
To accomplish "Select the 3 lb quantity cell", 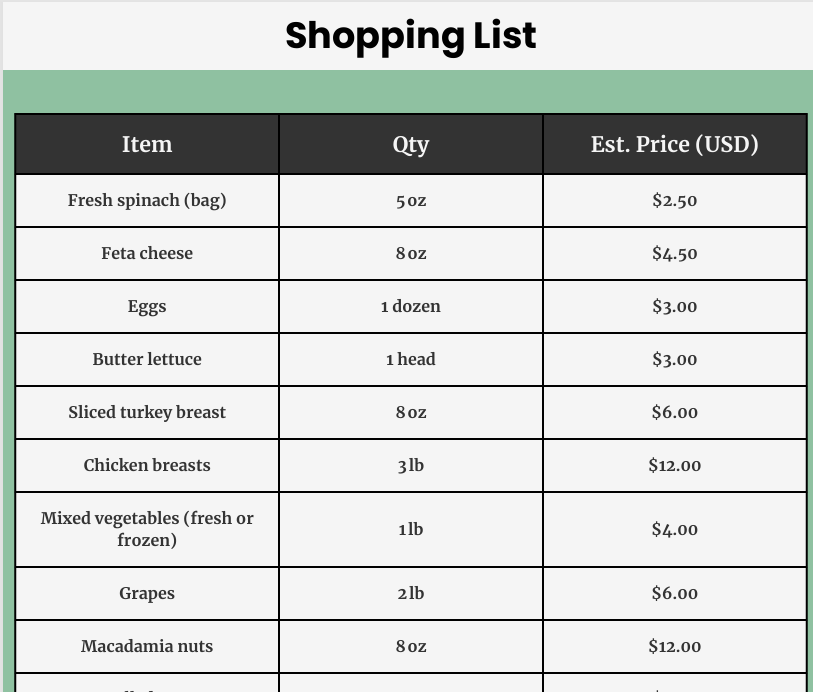I will [x=410, y=465].
